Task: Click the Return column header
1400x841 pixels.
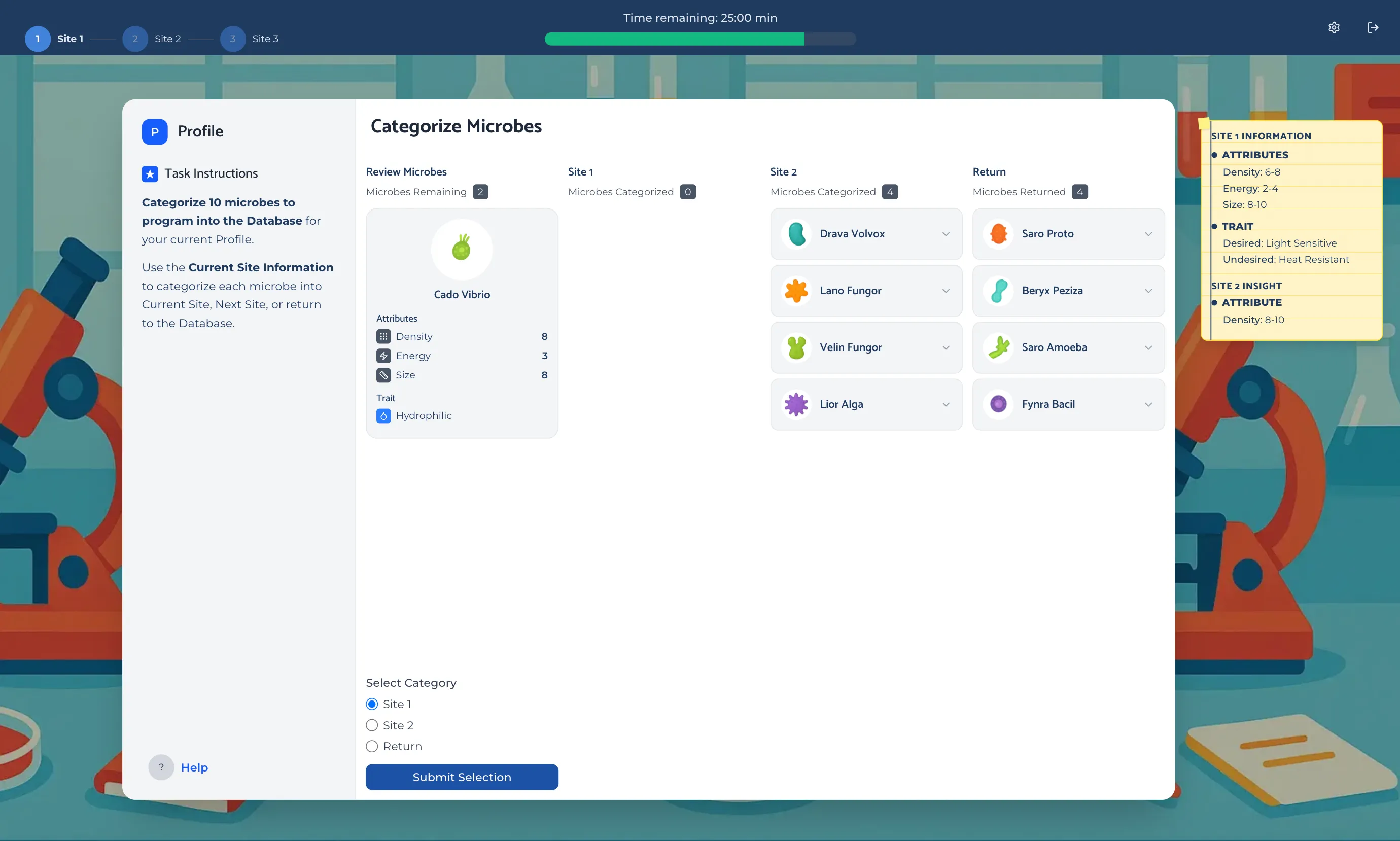Action: tap(989, 172)
